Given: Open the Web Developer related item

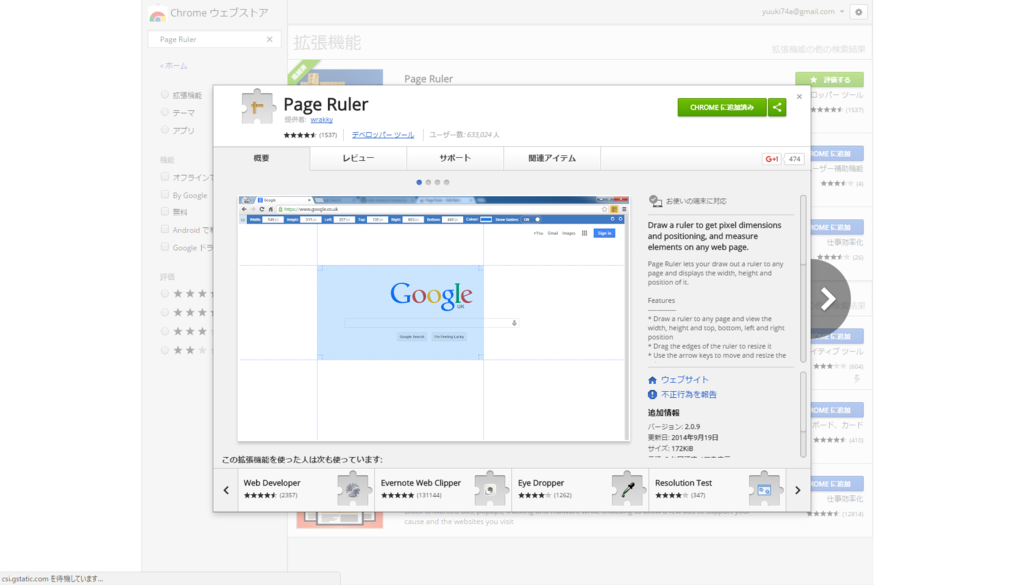Looking at the screenshot, I should (x=306, y=490).
